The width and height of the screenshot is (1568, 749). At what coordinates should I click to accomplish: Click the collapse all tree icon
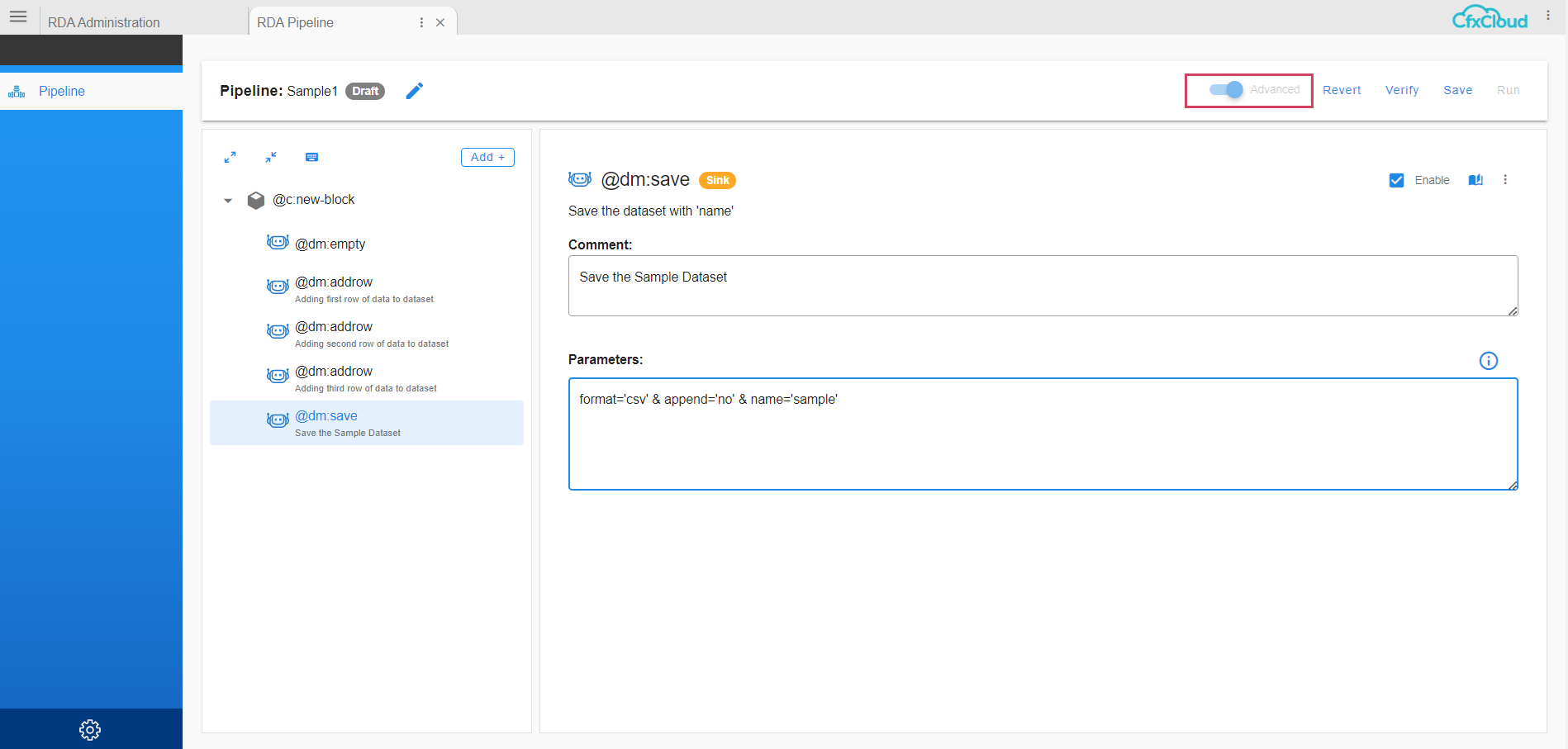click(x=271, y=157)
